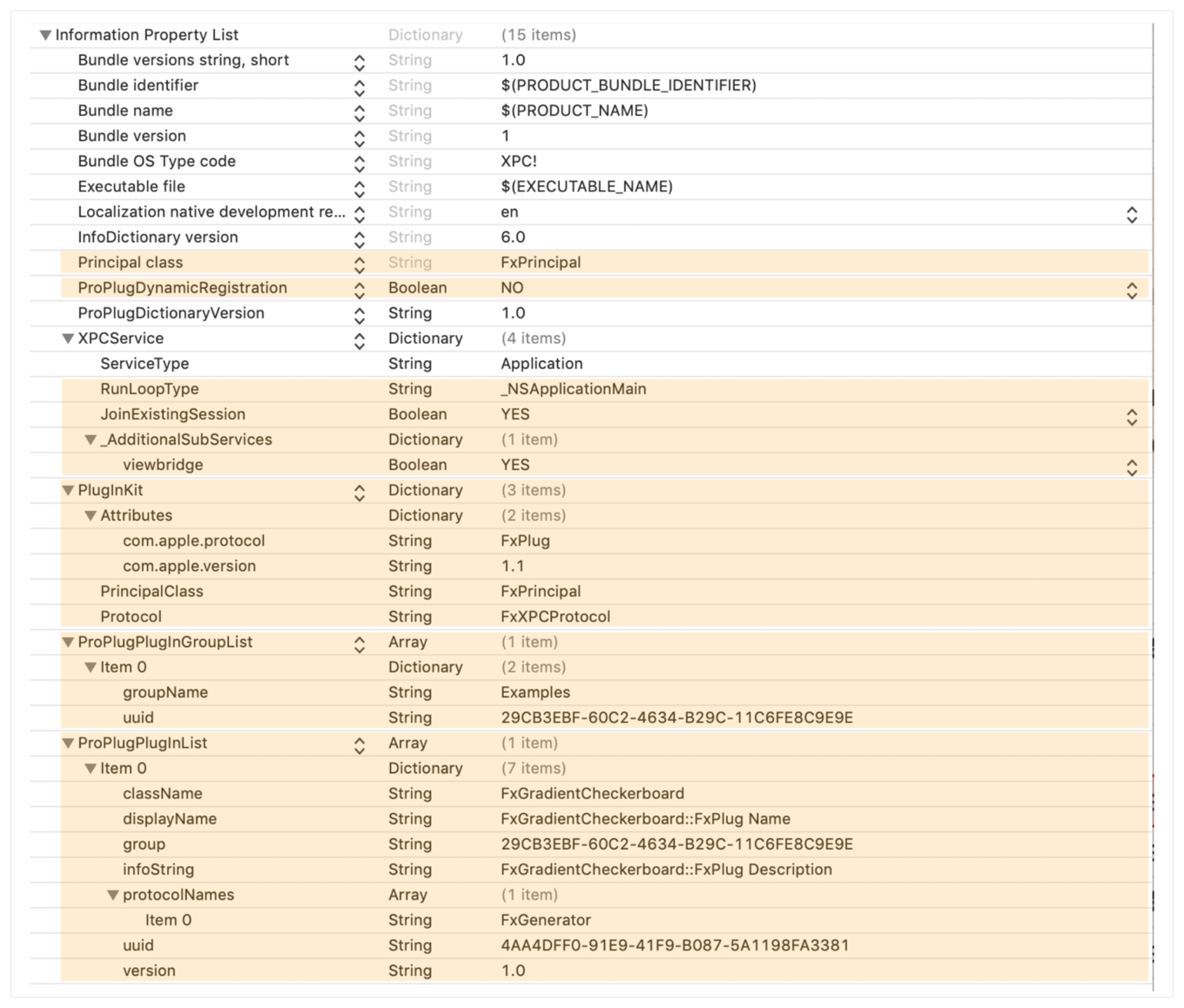Image resolution: width=1184 pixels, height=1008 pixels.
Task: Collapse the PlugInKit dictionary triangle
Action: (68, 491)
